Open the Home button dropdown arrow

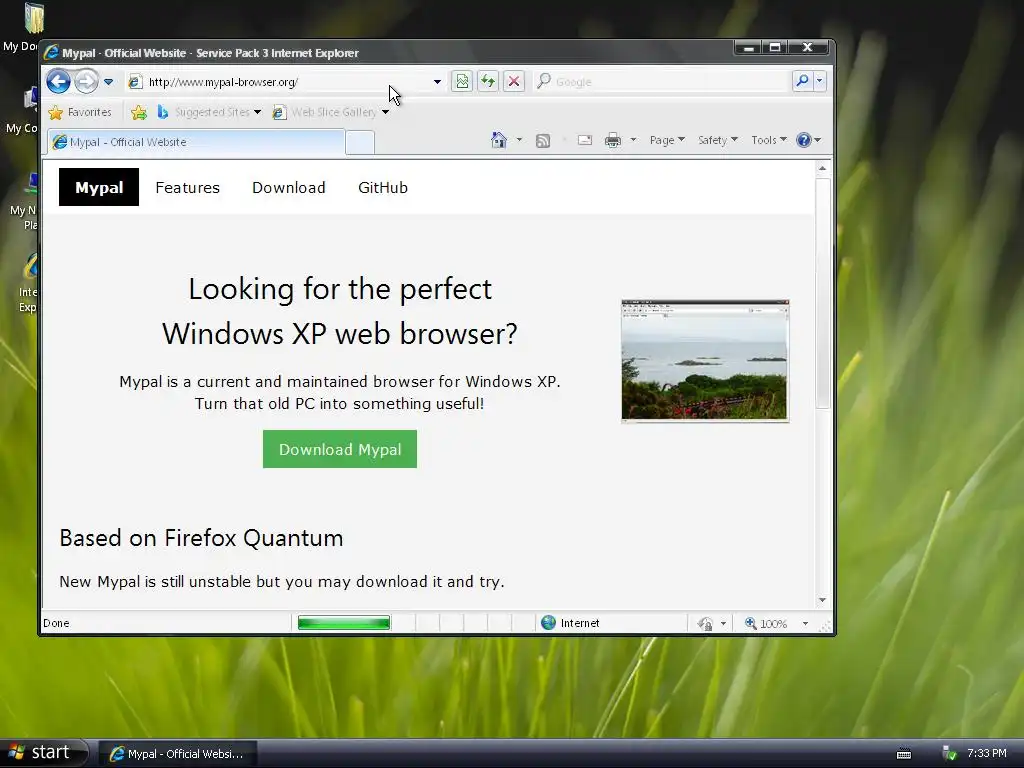(x=519, y=140)
